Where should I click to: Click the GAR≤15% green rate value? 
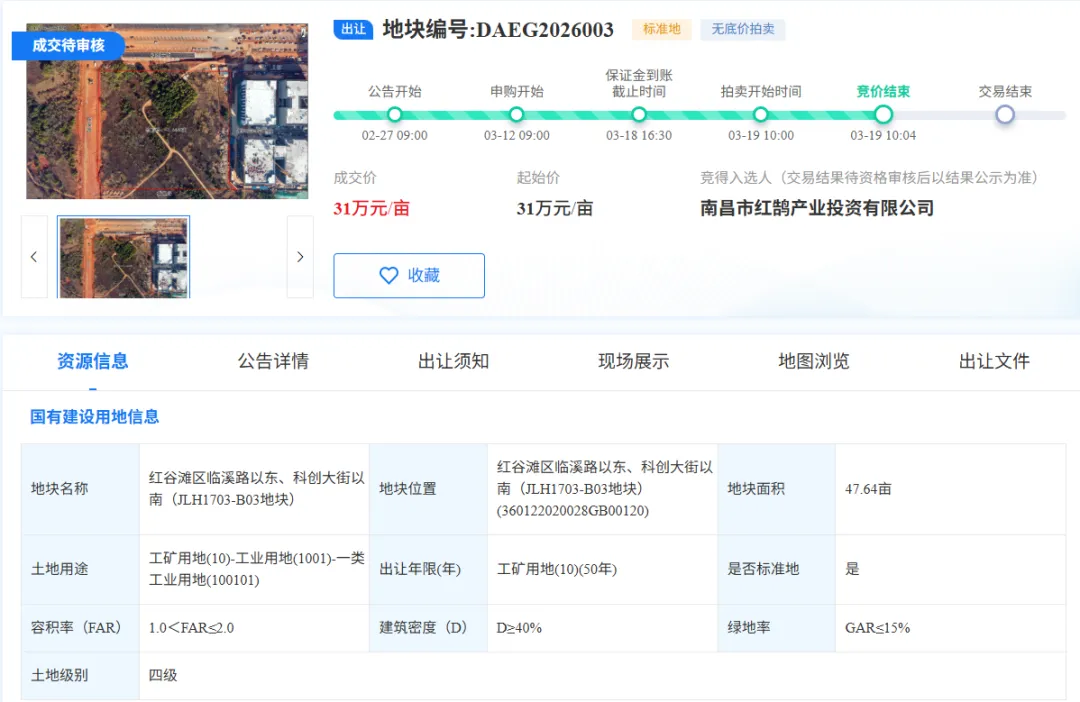[878, 628]
